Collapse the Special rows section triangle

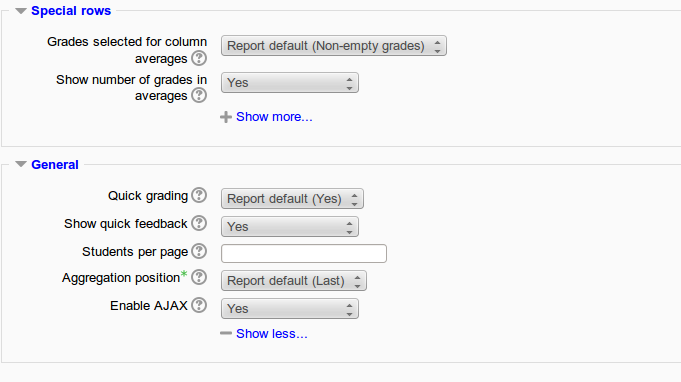pyautogui.click(x=21, y=11)
